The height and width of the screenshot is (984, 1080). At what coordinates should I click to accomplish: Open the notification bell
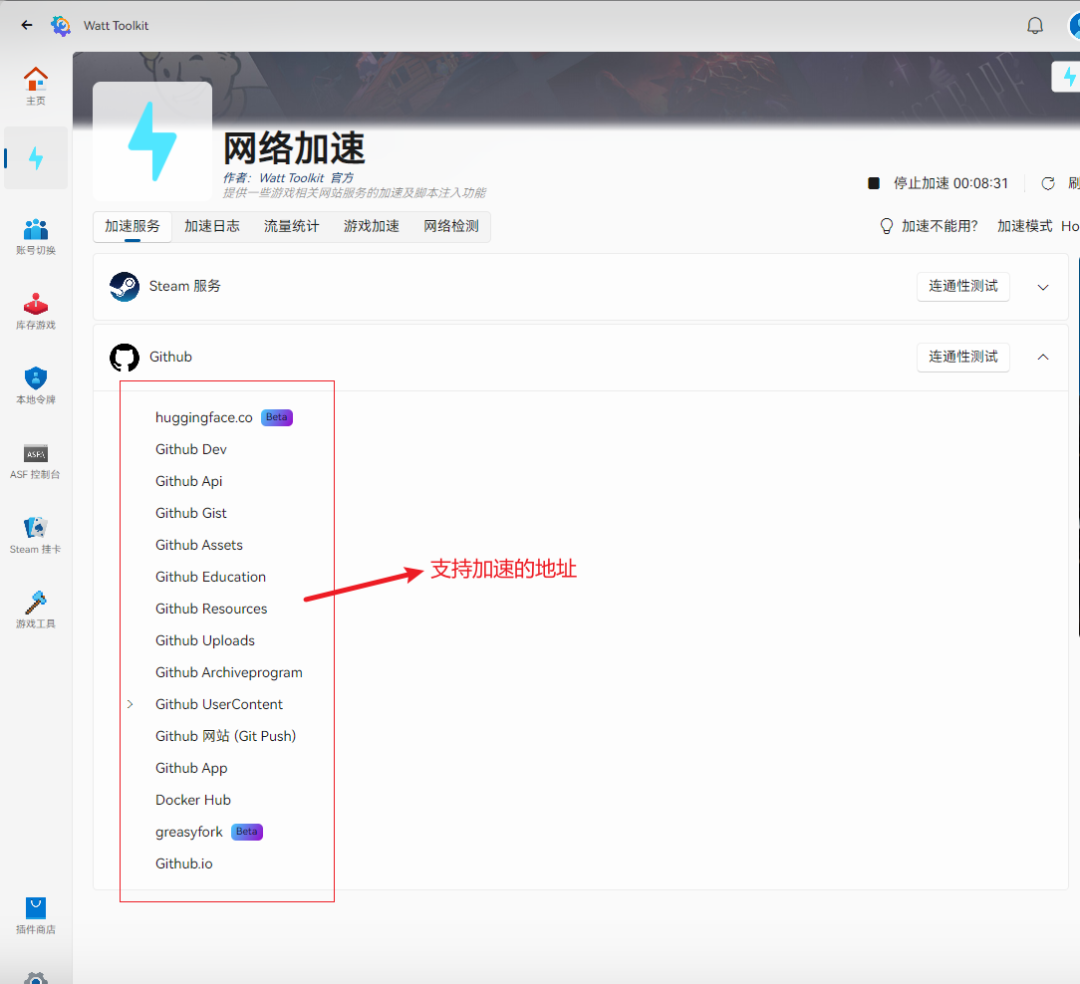click(x=1035, y=25)
